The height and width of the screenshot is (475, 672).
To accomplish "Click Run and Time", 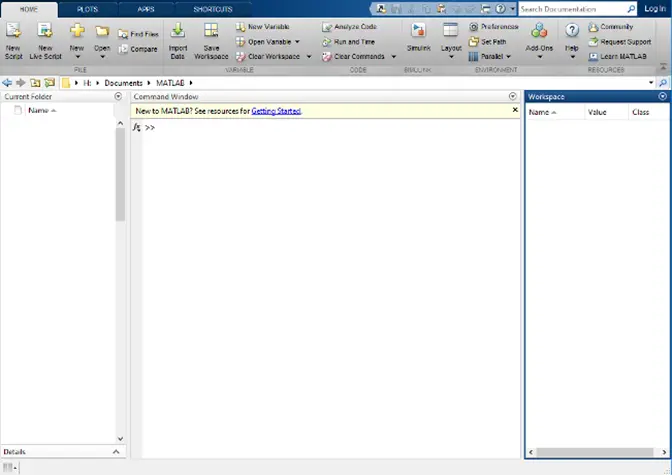I will (348, 42).
